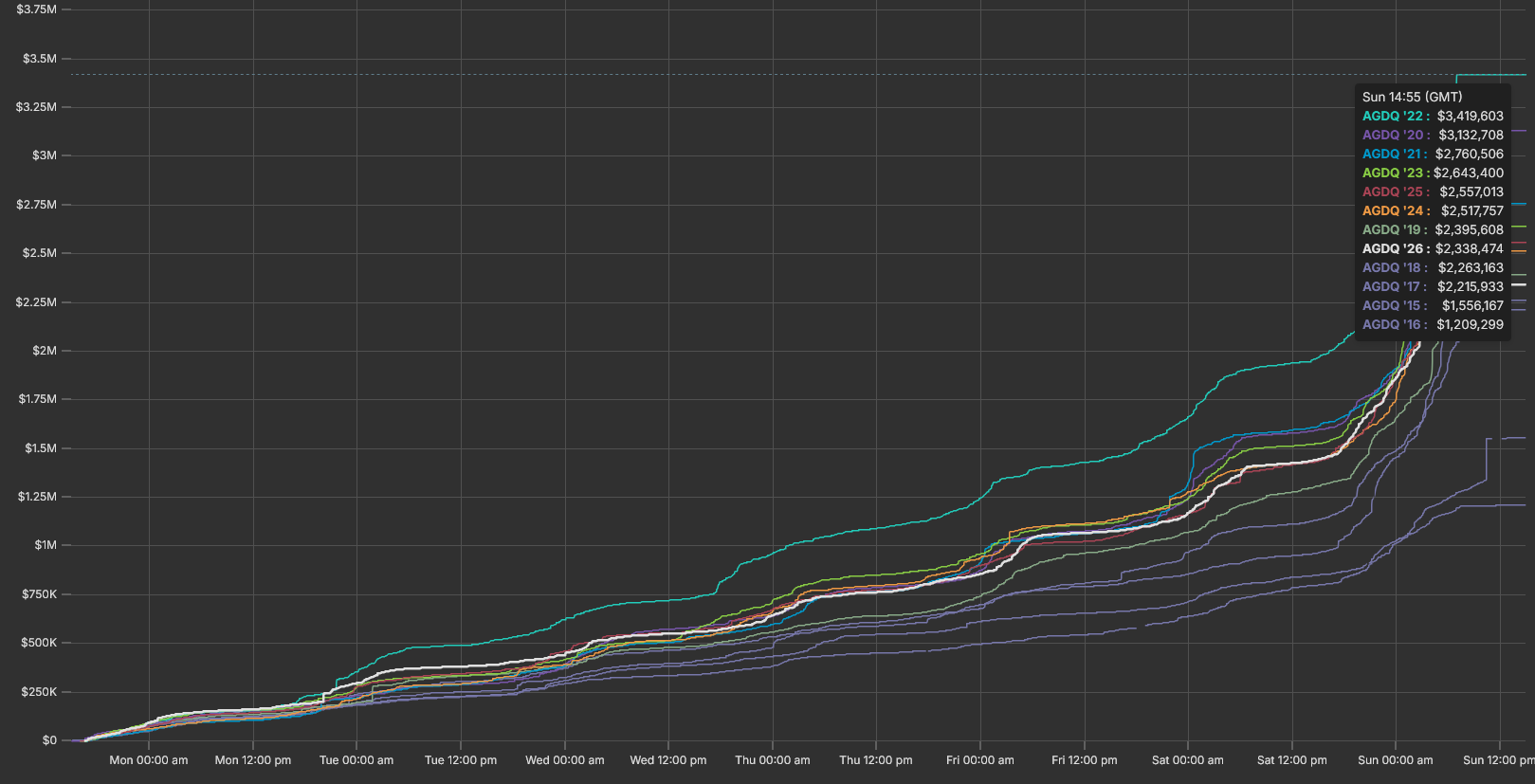Click the AGDQ '17 tooltip entry
Screen dimensions: 1535x784
[x=1433, y=286]
